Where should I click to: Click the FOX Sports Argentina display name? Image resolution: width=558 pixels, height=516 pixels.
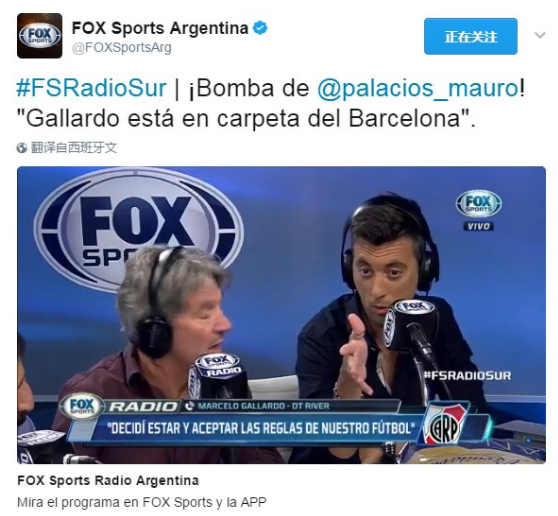[x=160, y=28]
